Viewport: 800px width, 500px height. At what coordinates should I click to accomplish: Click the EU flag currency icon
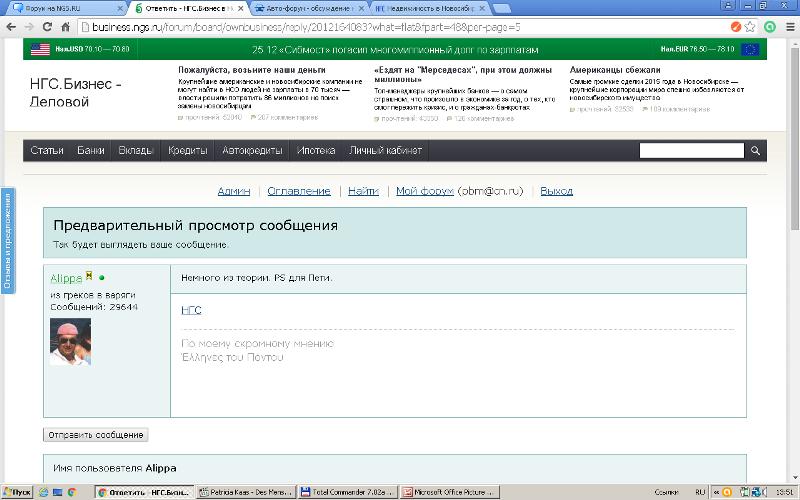[749, 48]
